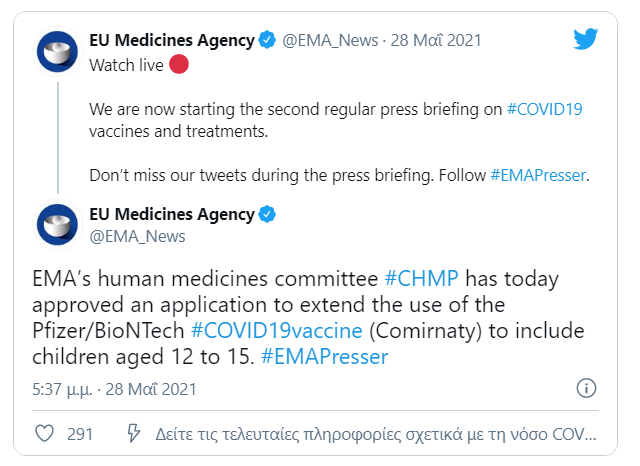Open the #COVID19 hashtag link

pyautogui.click(x=544, y=109)
